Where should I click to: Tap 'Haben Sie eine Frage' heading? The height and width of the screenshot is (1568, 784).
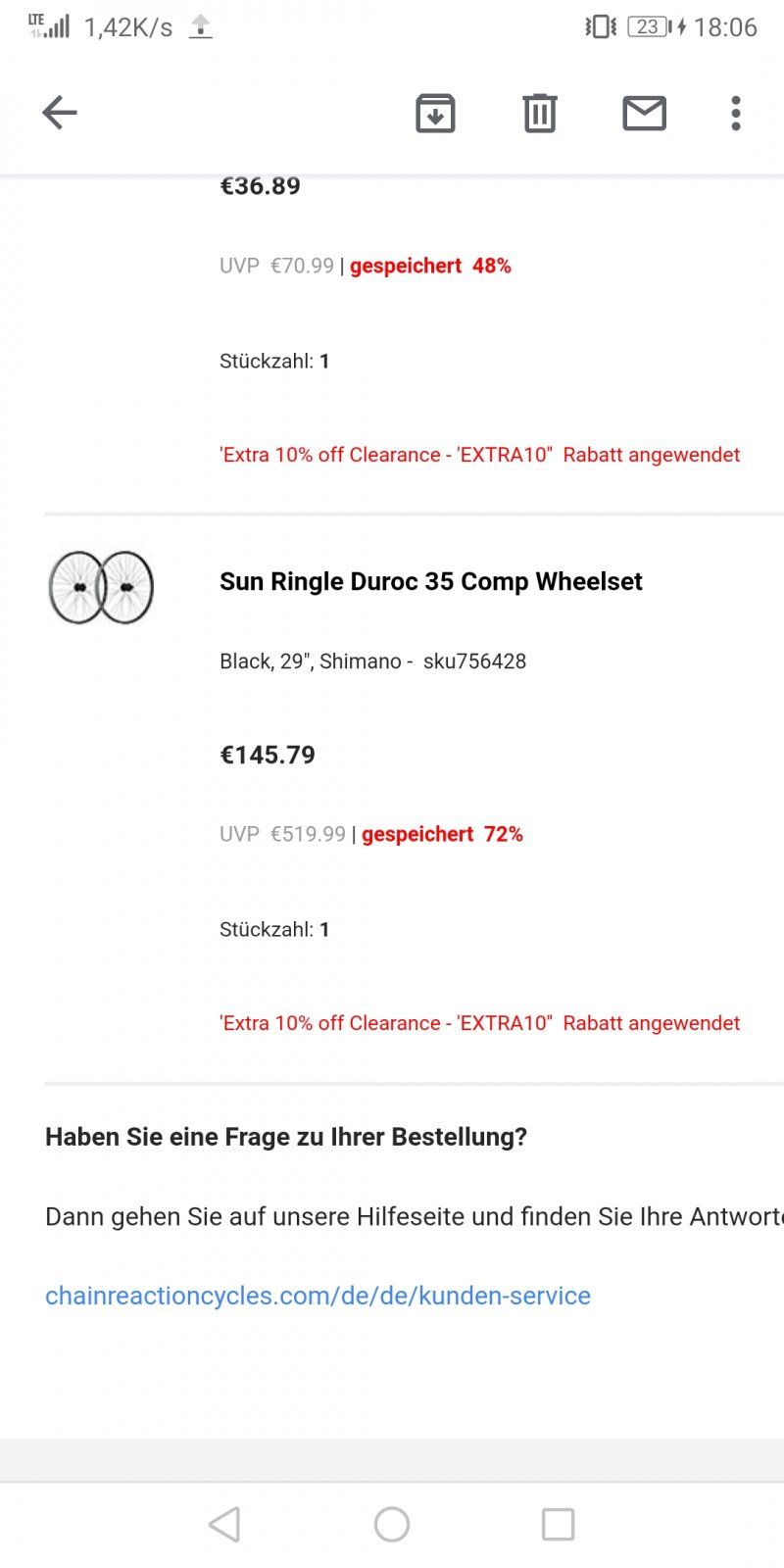pos(286,1137)
